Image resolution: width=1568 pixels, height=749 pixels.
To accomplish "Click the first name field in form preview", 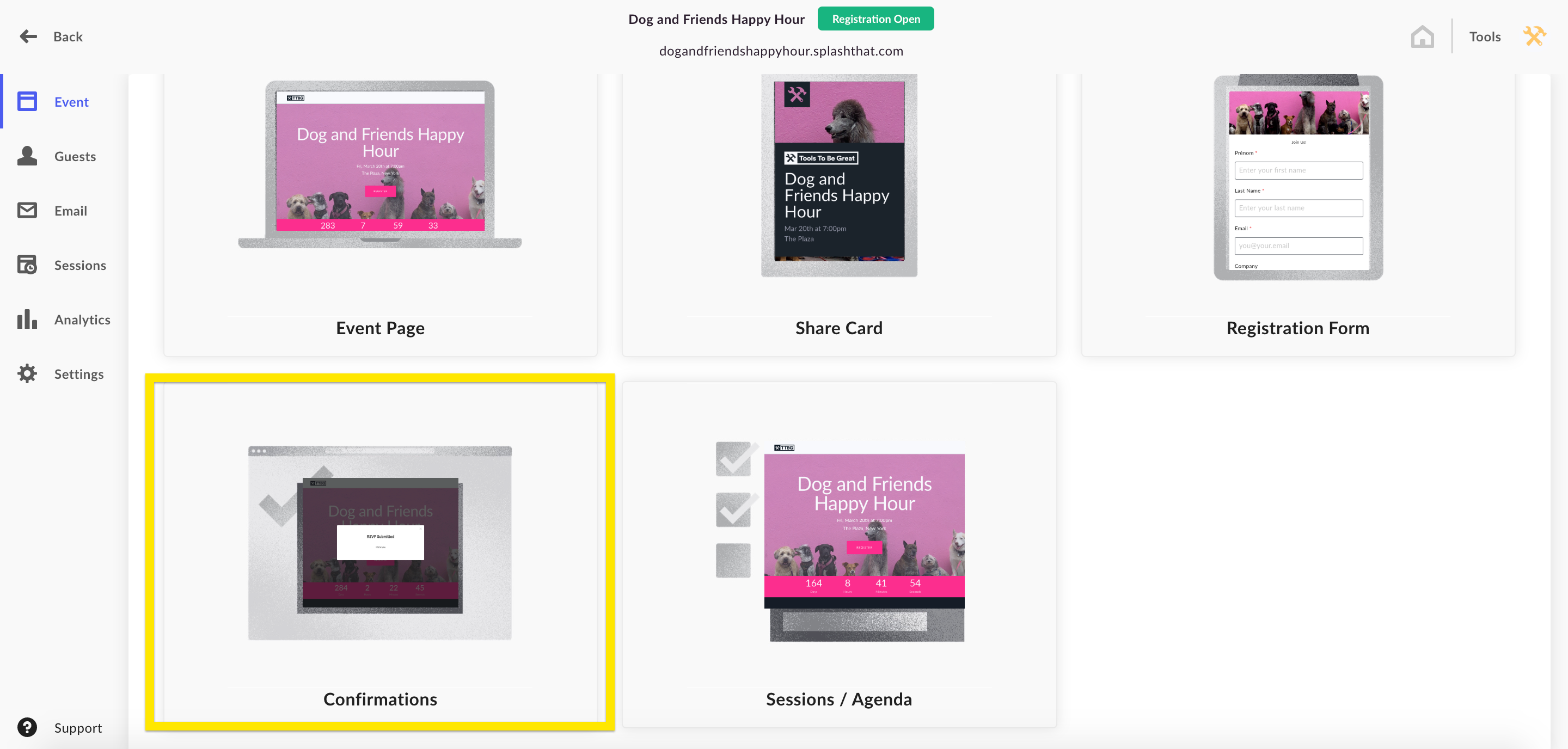I will tap(1298, 170).
